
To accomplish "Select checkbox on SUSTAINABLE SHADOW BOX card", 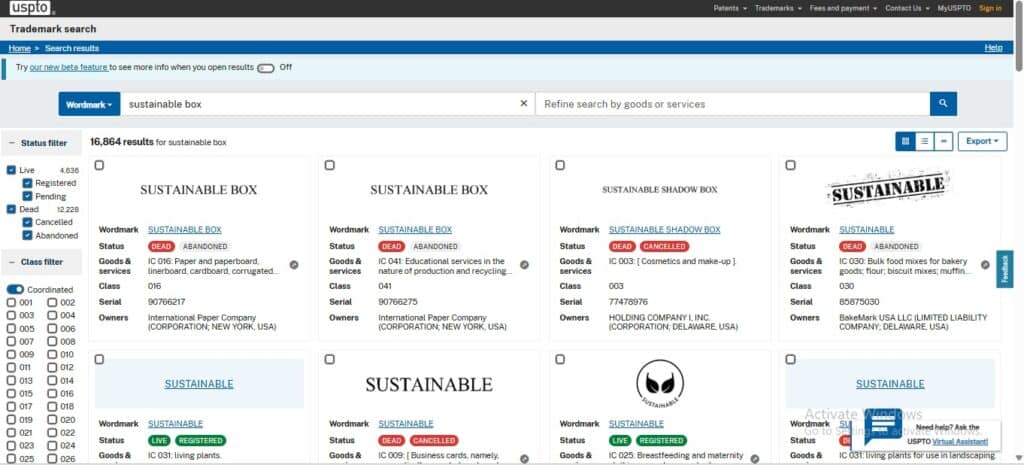I will pyautogui.click(x=560, y=165).
